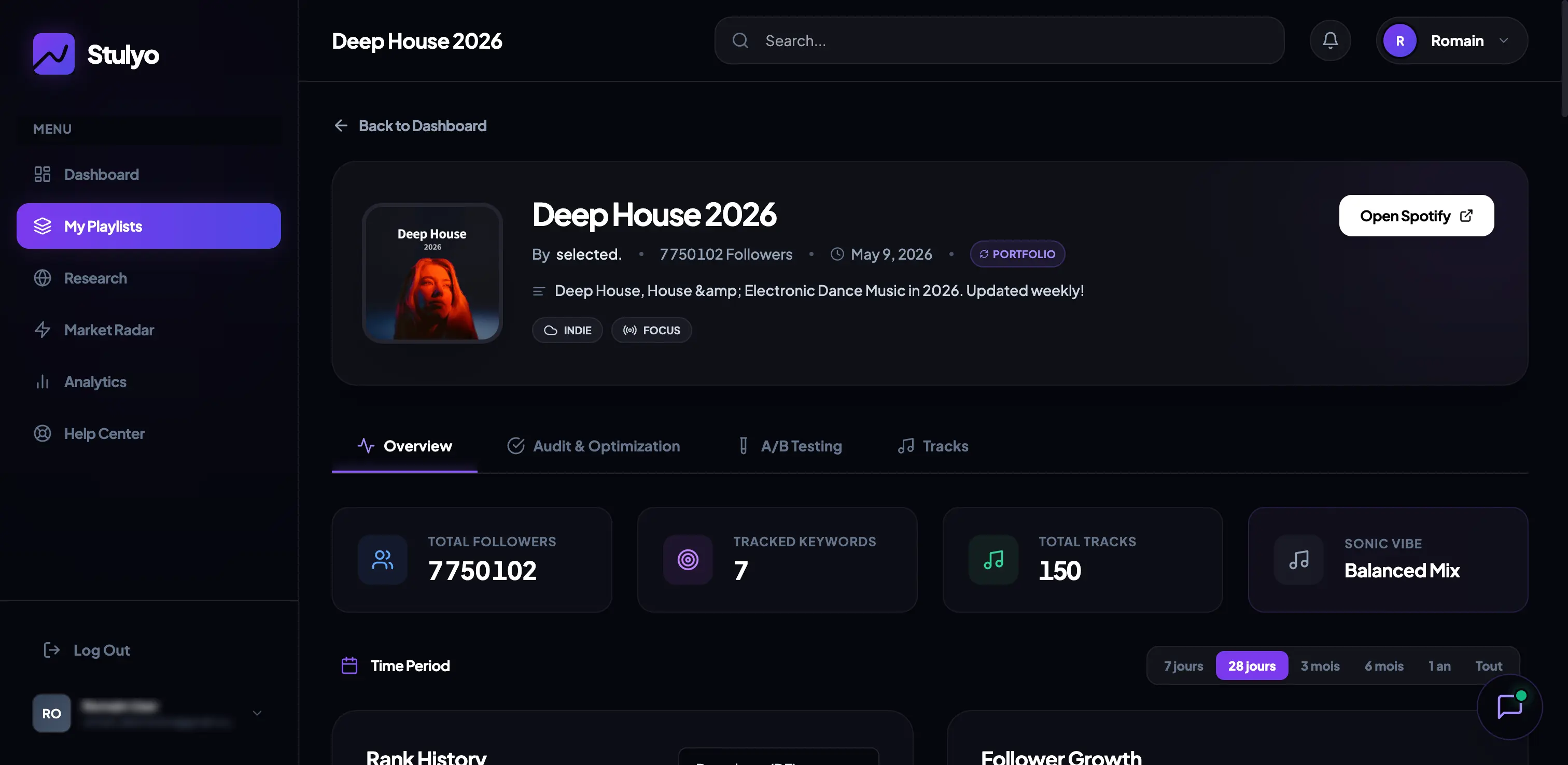Click the INDIE tag
Screen dimensions: 1568x765
point(567,330)
